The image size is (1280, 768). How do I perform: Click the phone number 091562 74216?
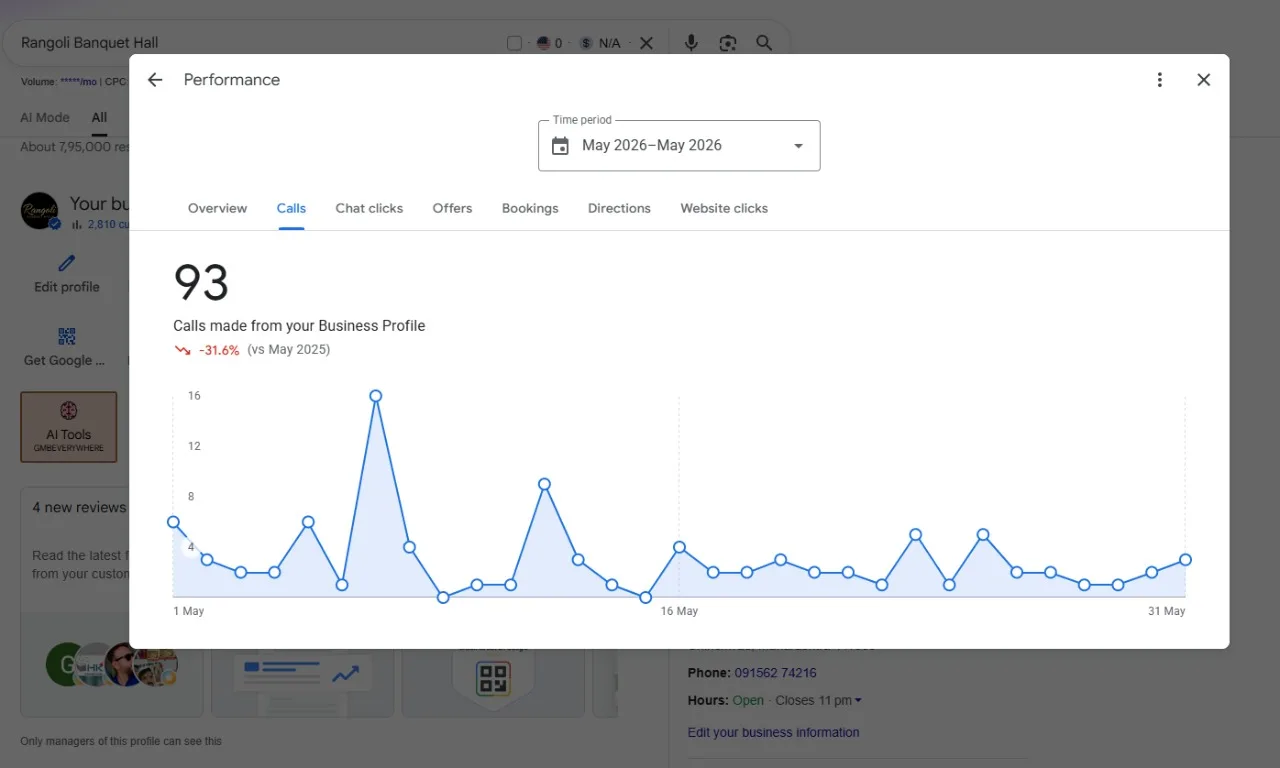pos(775,673)
